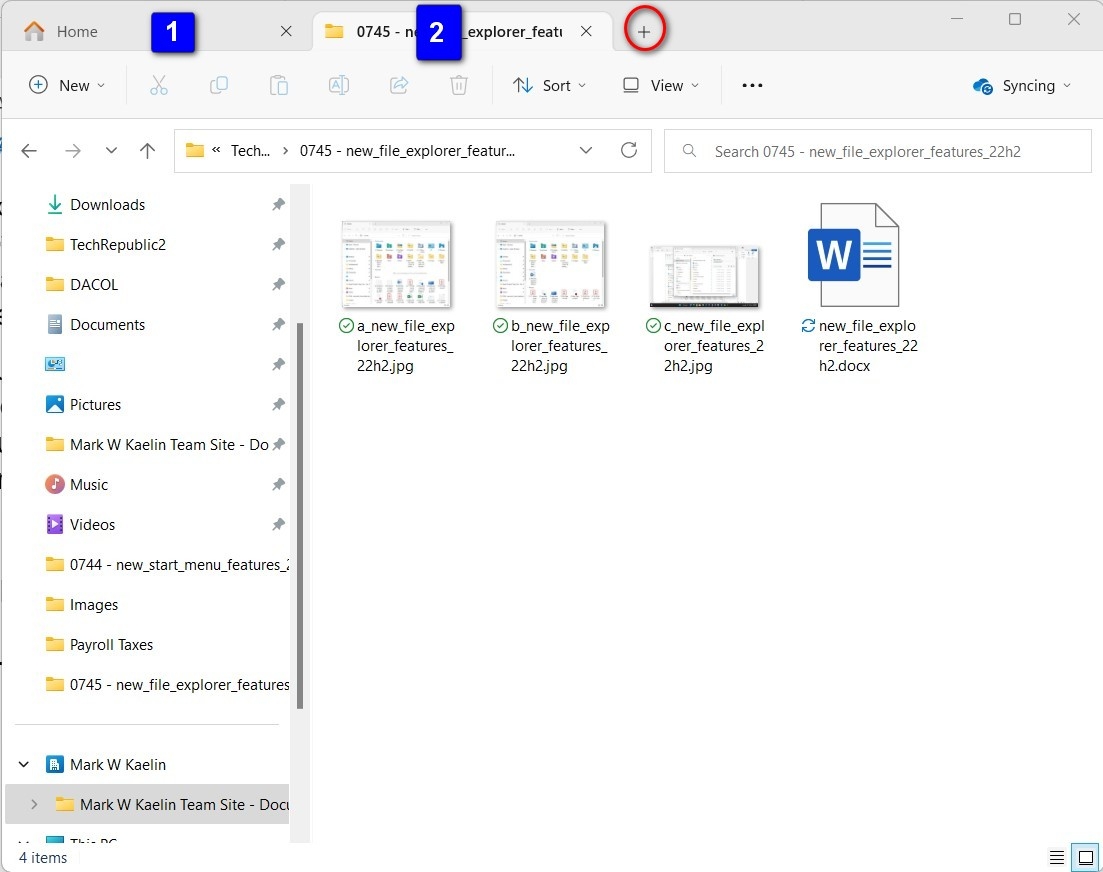Click into the search box
1103x872 pixels.
tap(877, 151)
